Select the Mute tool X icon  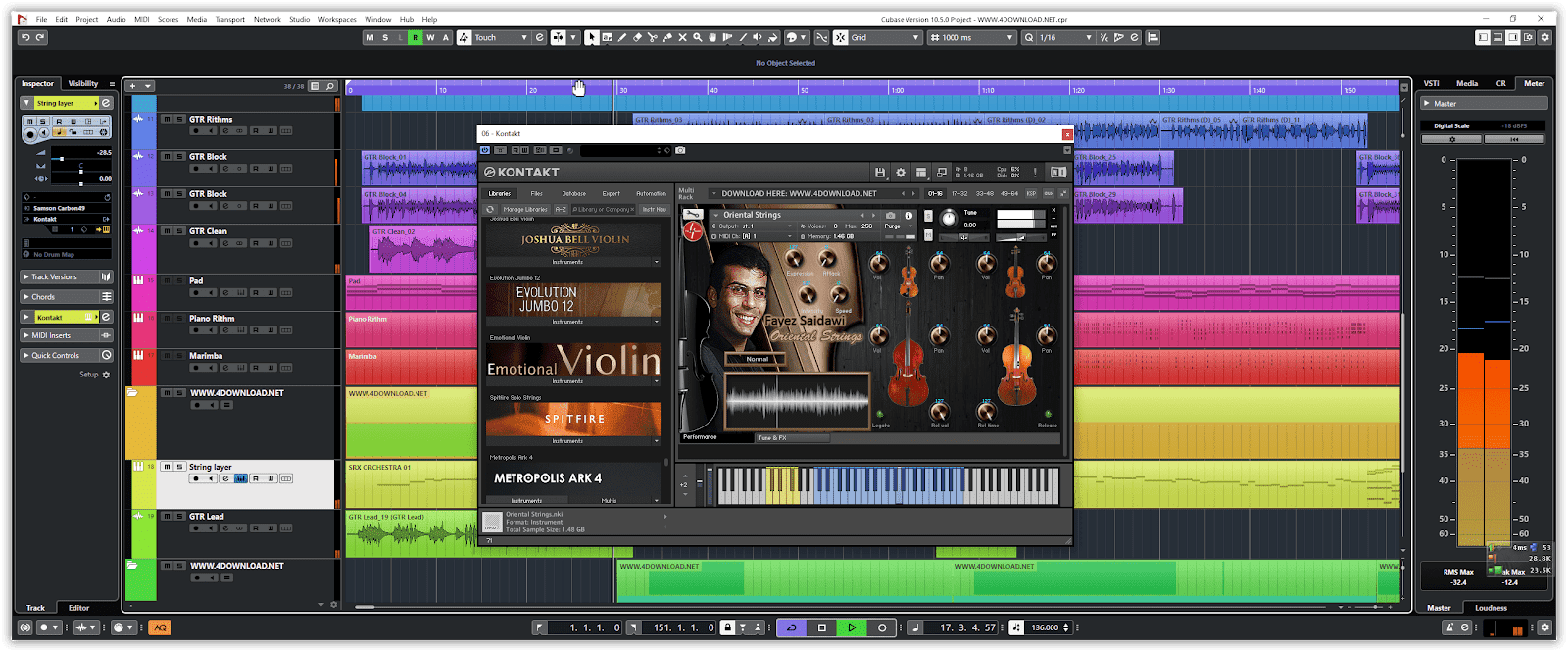[682, 37]
